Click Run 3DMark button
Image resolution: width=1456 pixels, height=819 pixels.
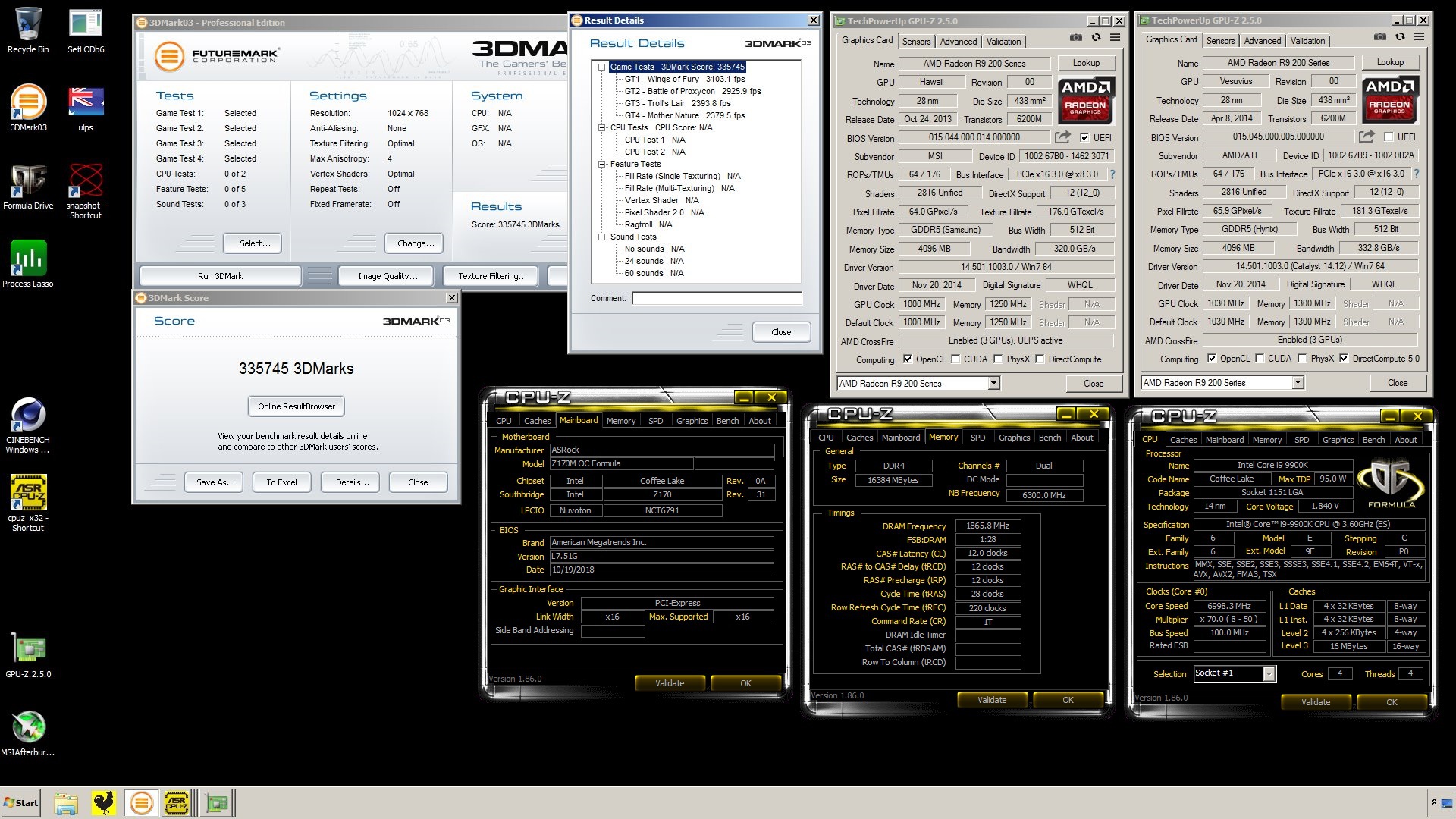tap(220, 276)
